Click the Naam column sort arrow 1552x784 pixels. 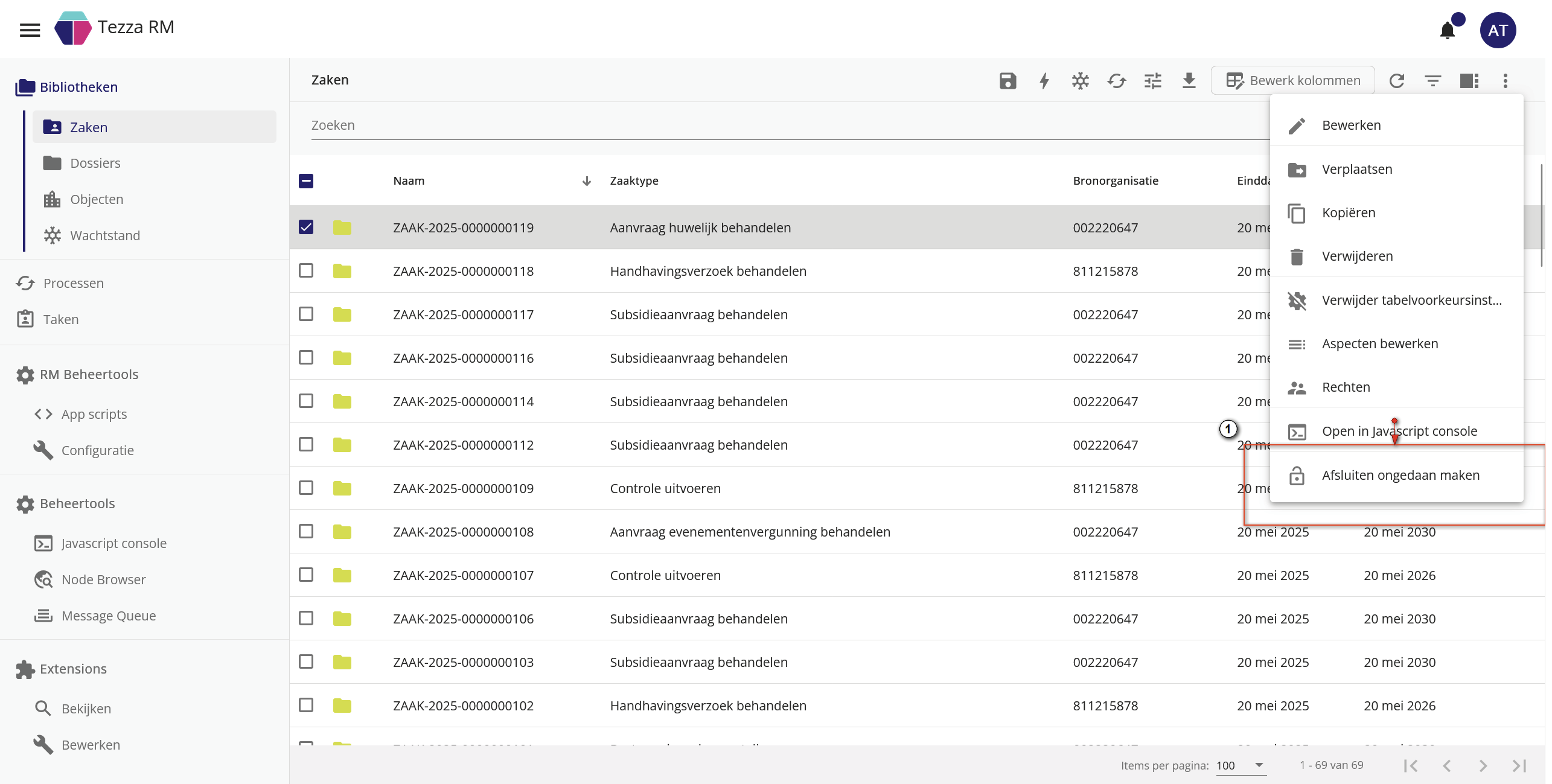pyautogui.click(x=586, y=181)
